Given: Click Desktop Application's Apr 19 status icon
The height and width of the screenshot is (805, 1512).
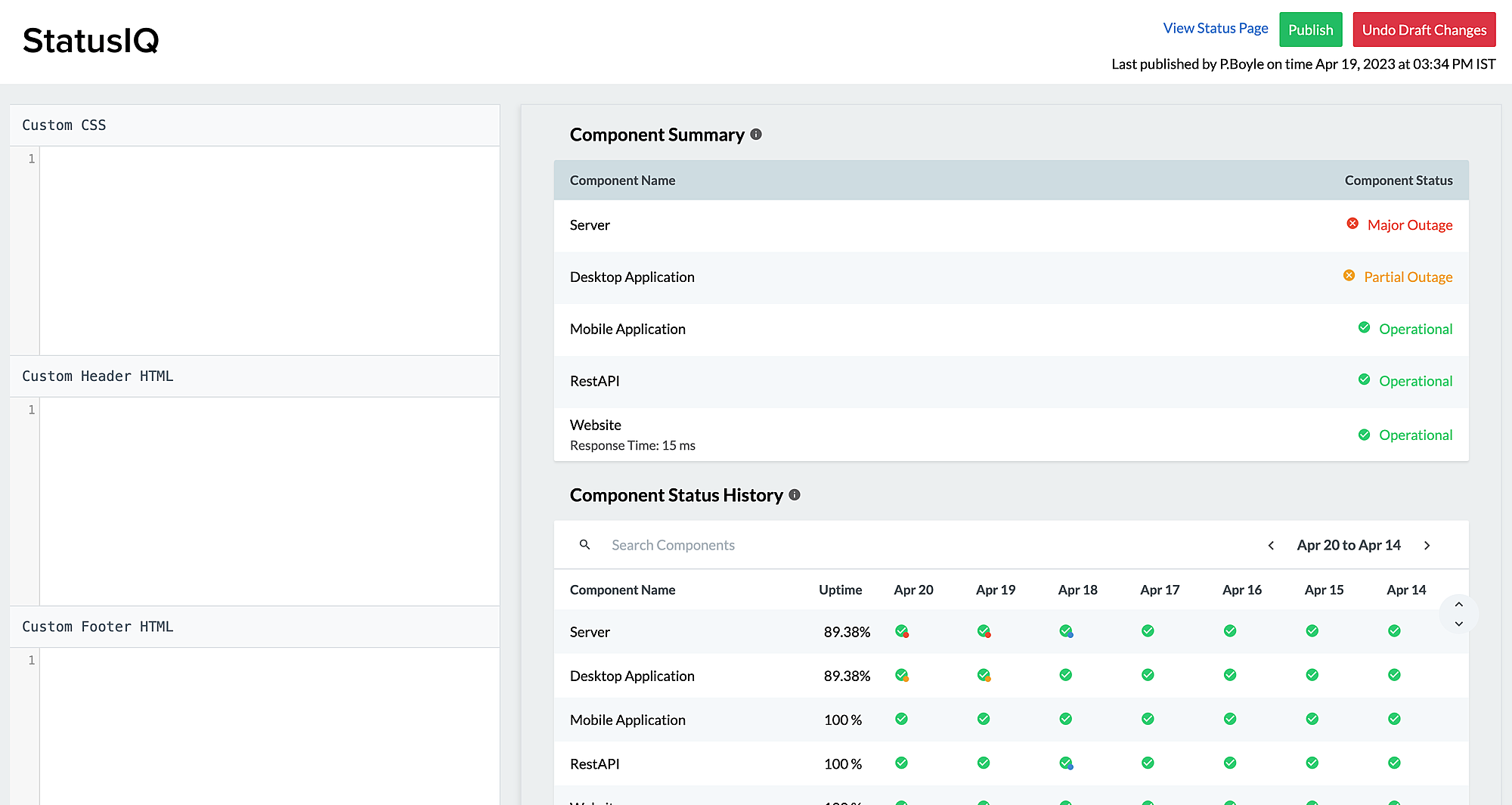Looking at the screenshot, I should (x=984, y=675).
